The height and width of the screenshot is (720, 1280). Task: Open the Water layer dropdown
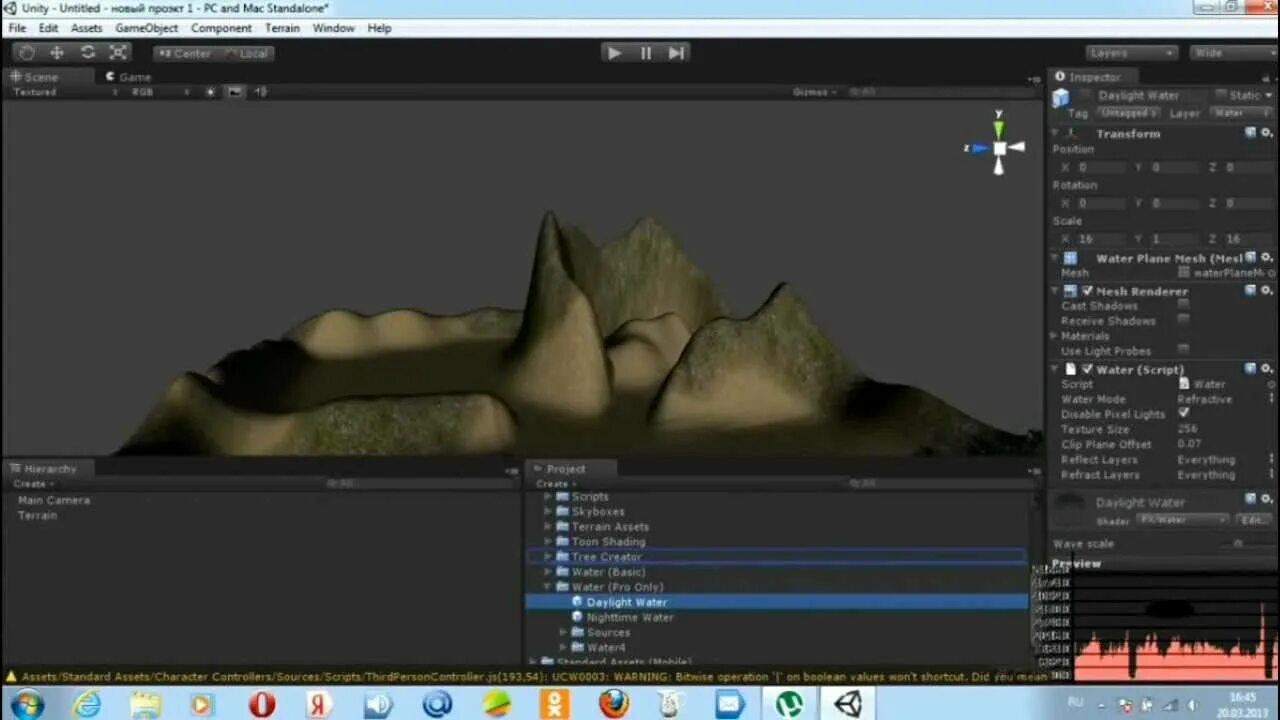click(x=1241, y=113)
